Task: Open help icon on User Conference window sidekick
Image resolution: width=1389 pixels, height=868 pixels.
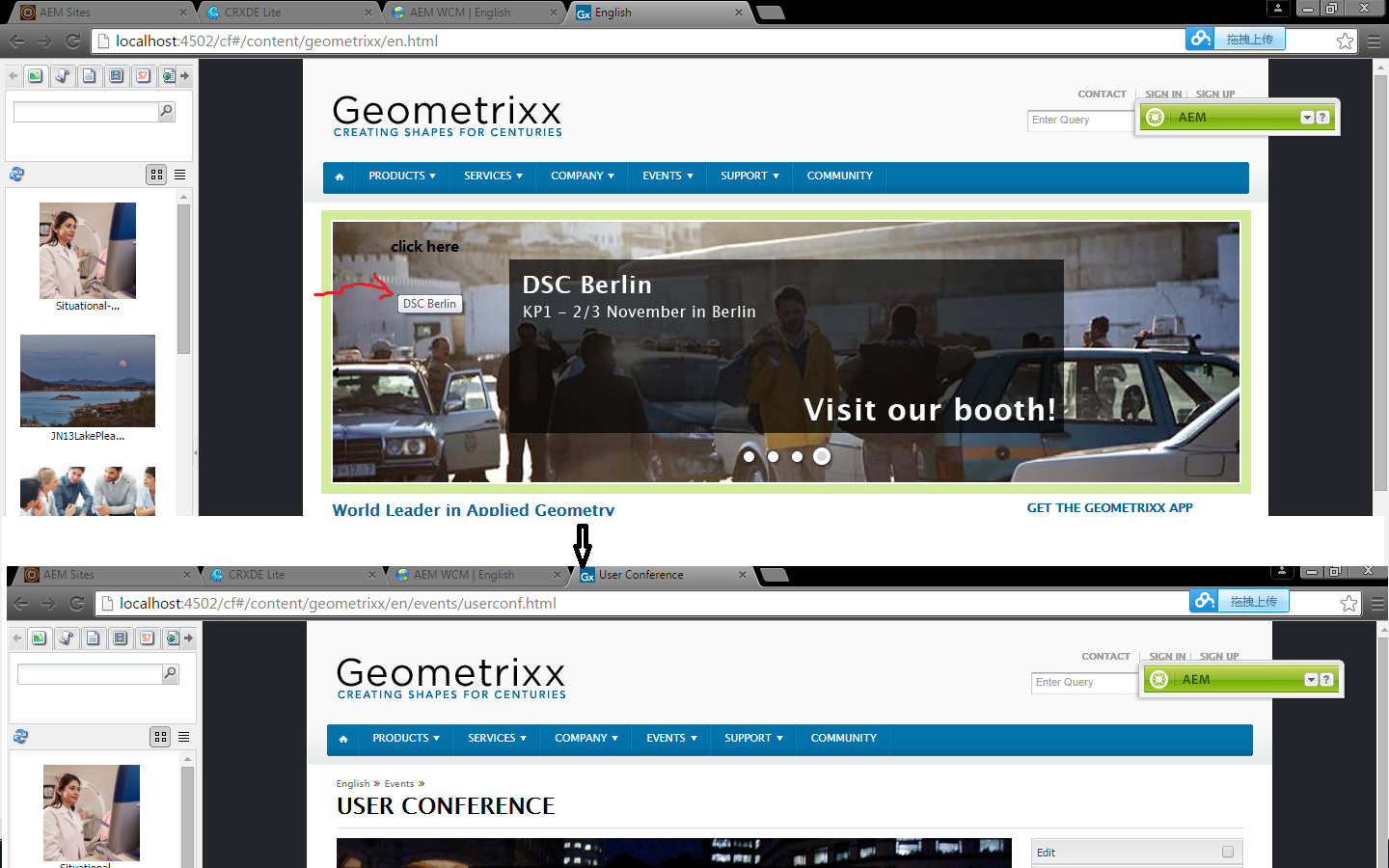Action: point(1326,680)
